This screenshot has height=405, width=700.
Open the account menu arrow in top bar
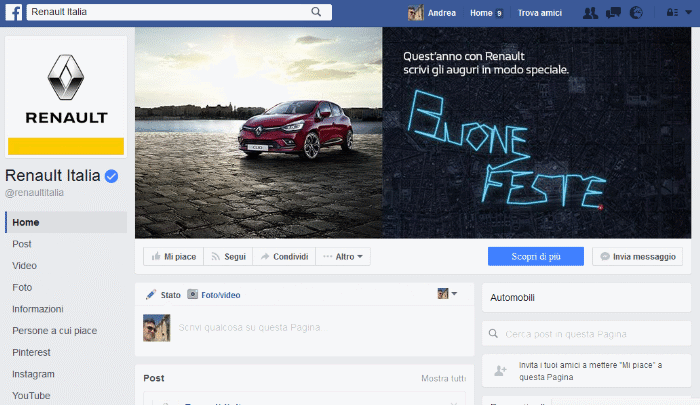tap(687, 13)
